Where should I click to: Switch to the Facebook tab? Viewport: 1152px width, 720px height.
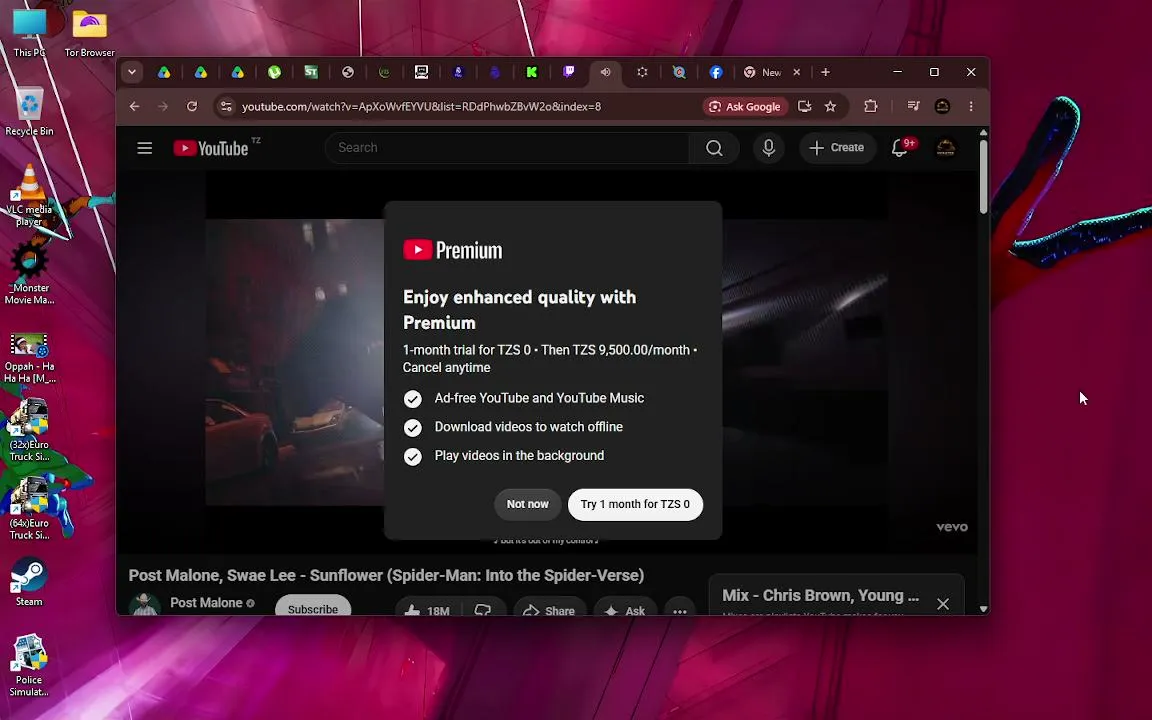pyautogui.click(x=716, y=72)
